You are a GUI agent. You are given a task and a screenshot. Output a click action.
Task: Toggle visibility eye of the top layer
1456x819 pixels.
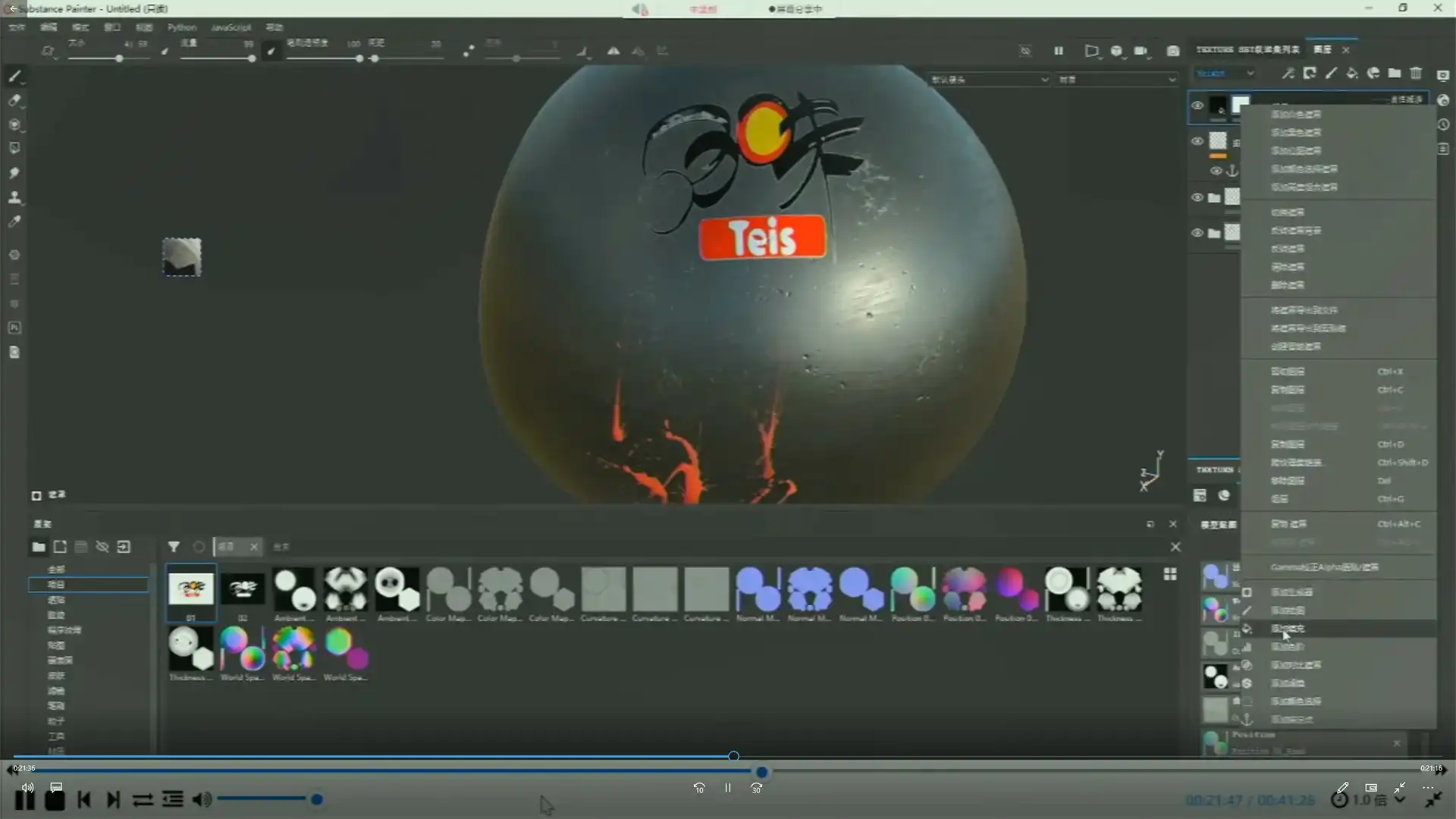pyautogui.click(x=1197, y=105)
